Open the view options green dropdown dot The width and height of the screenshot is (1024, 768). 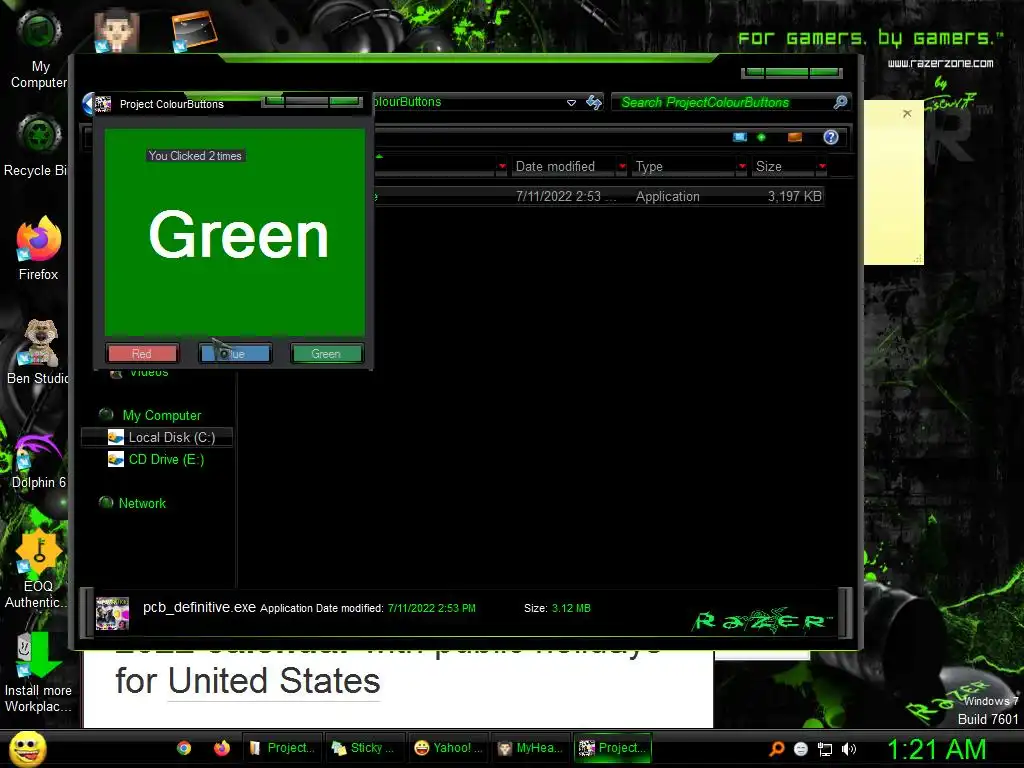point(761,137)
